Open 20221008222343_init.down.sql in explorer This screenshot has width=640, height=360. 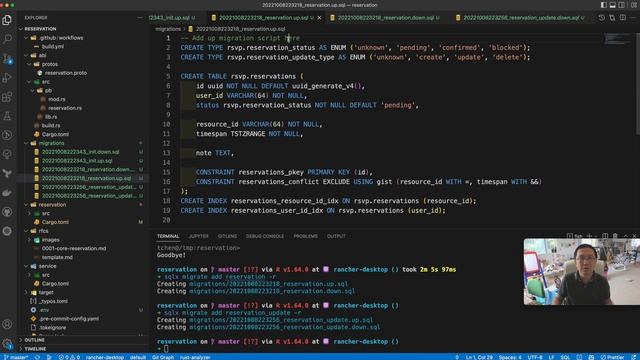[80, 152]
